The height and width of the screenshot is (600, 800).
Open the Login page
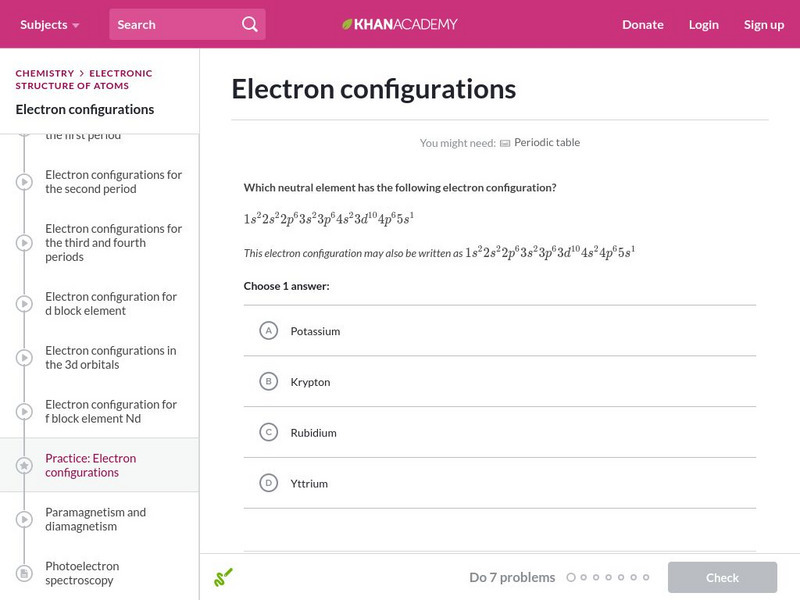703,24
